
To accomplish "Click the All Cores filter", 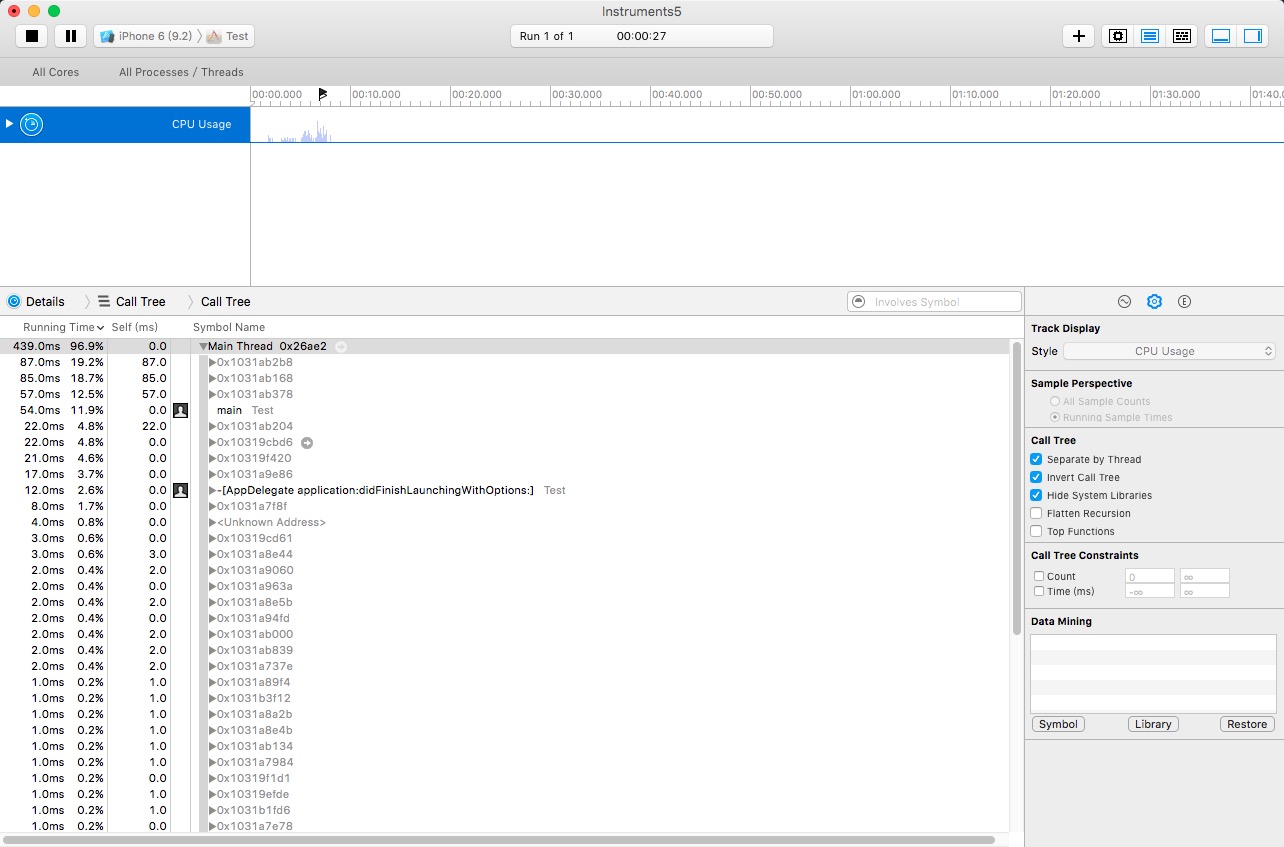I will (x=55, y=72).
